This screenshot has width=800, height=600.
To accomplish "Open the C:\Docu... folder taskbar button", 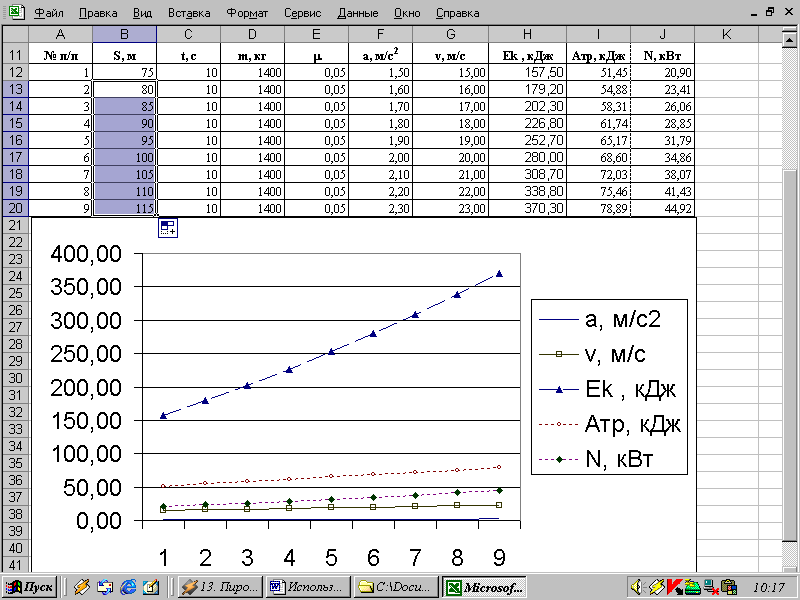I will 396,586.
